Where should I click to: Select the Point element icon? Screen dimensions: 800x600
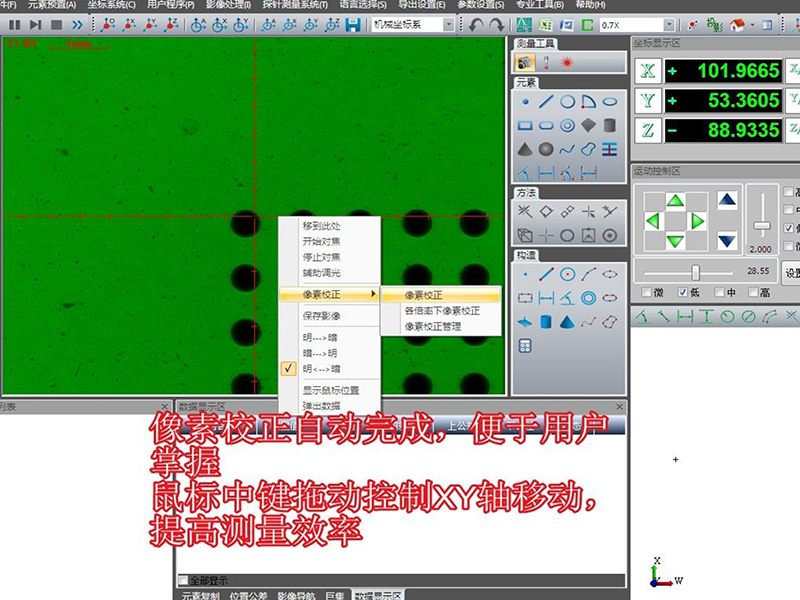click(x=525, y=102)
